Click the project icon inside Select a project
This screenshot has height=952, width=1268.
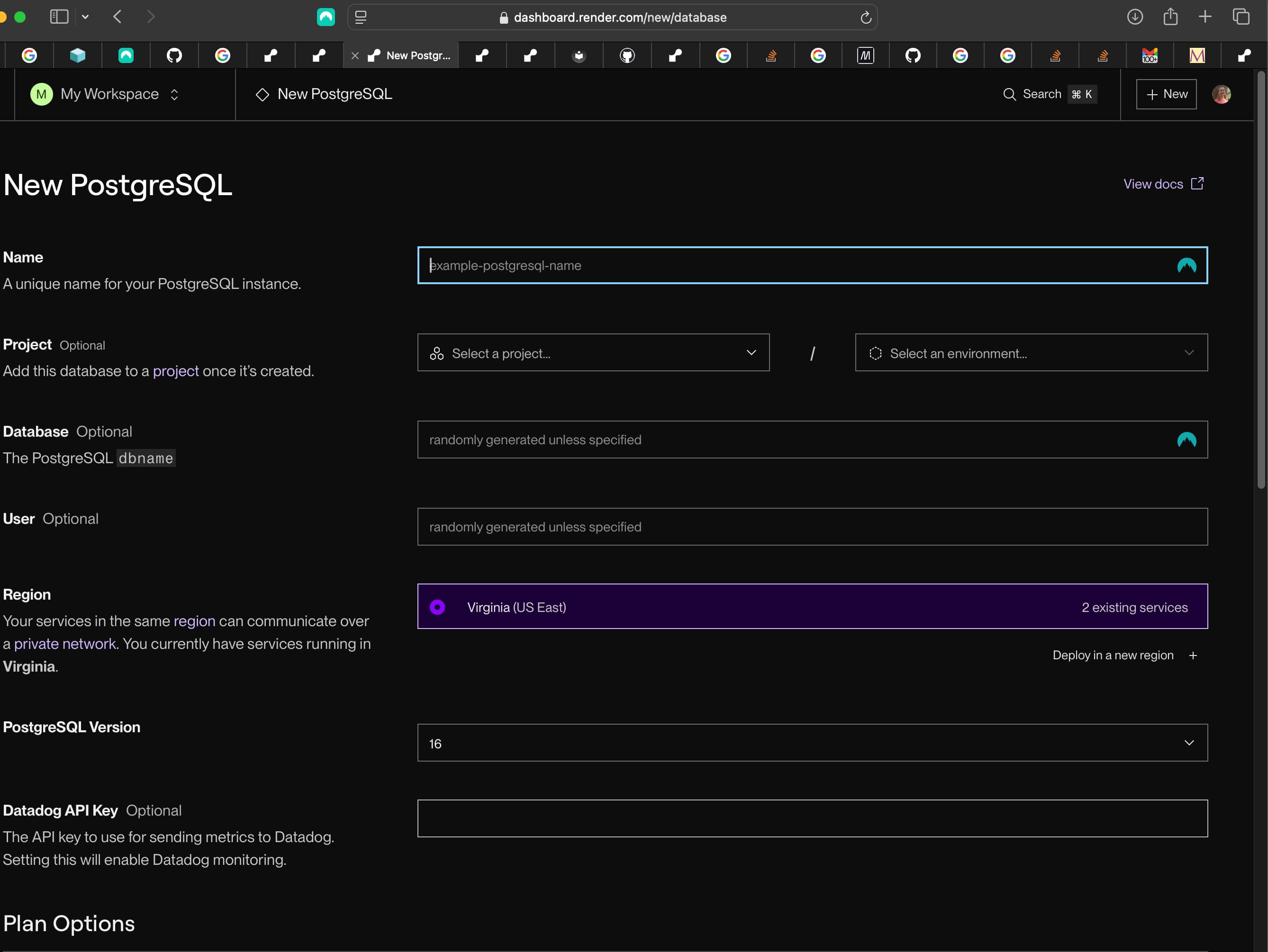click(437, 353)
